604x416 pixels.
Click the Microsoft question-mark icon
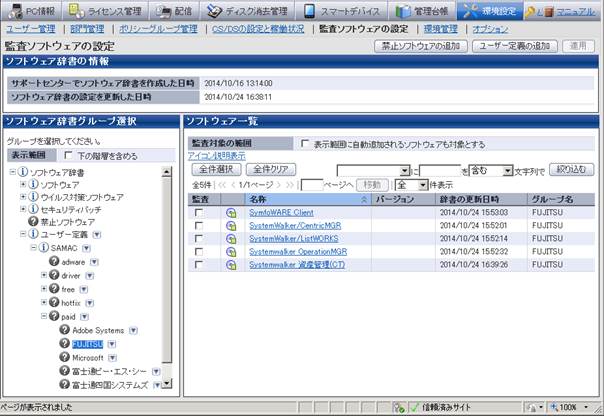coord(64,357)
